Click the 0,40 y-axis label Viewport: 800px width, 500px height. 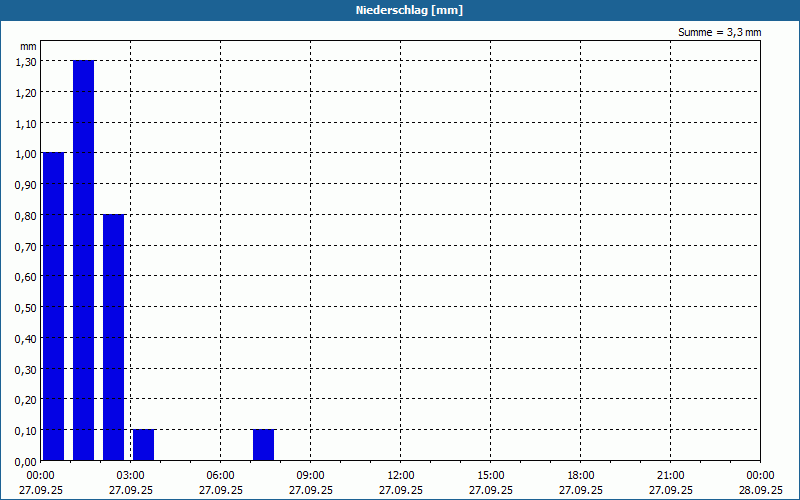click(26, 338)
